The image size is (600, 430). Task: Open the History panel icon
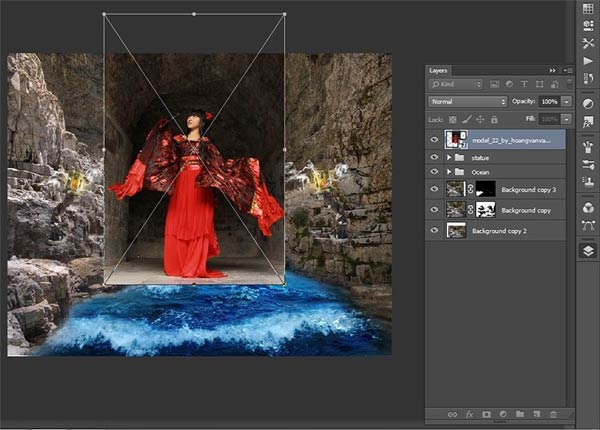click(588, 78)
